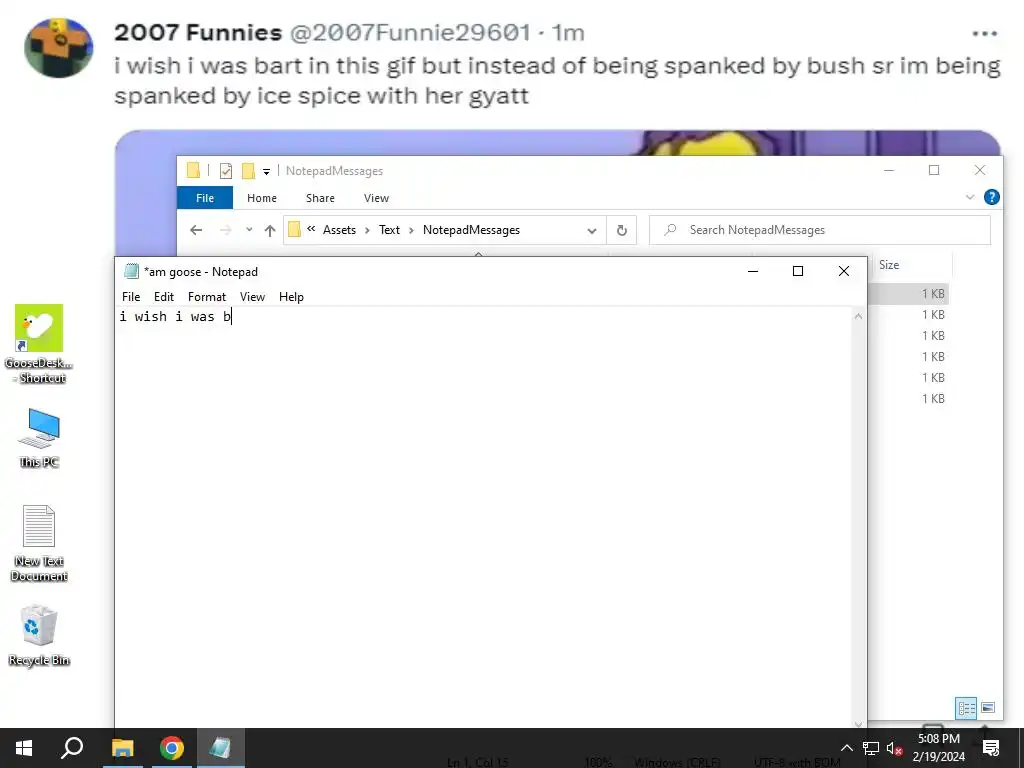1024x768 pixels.
Task: Open the Notepad Edit menu
Action: click(163, 296)
